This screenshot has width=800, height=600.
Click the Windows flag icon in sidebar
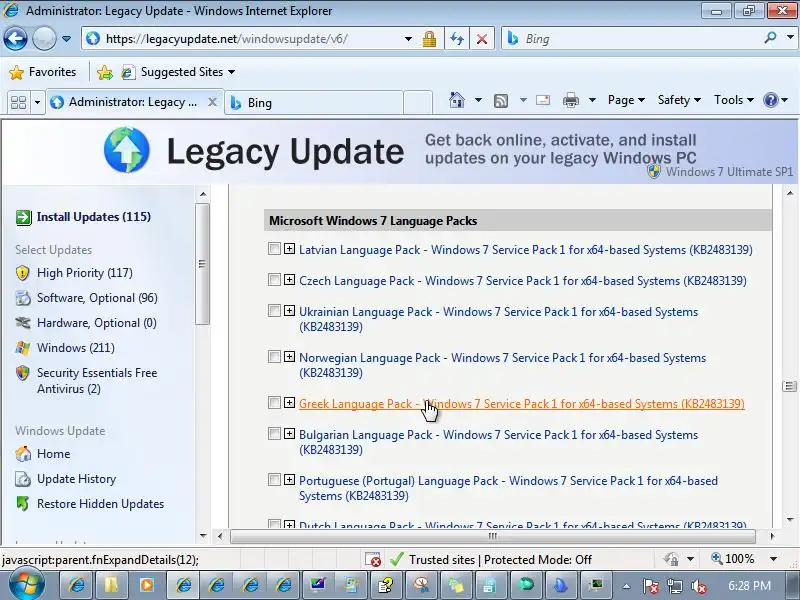click(22, 348)
